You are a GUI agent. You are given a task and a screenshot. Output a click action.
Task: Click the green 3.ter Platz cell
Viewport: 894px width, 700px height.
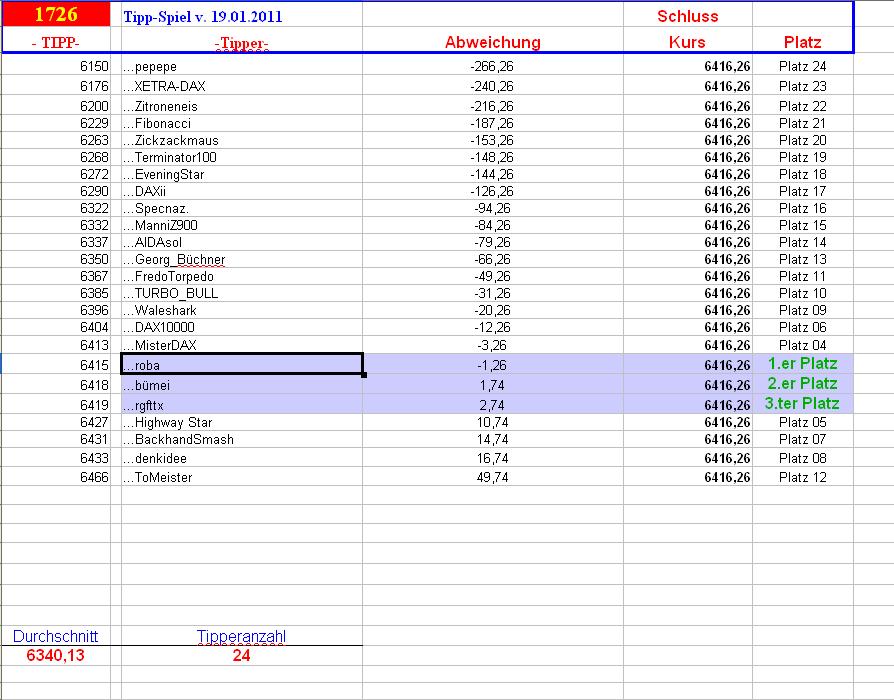coord(802,404)
